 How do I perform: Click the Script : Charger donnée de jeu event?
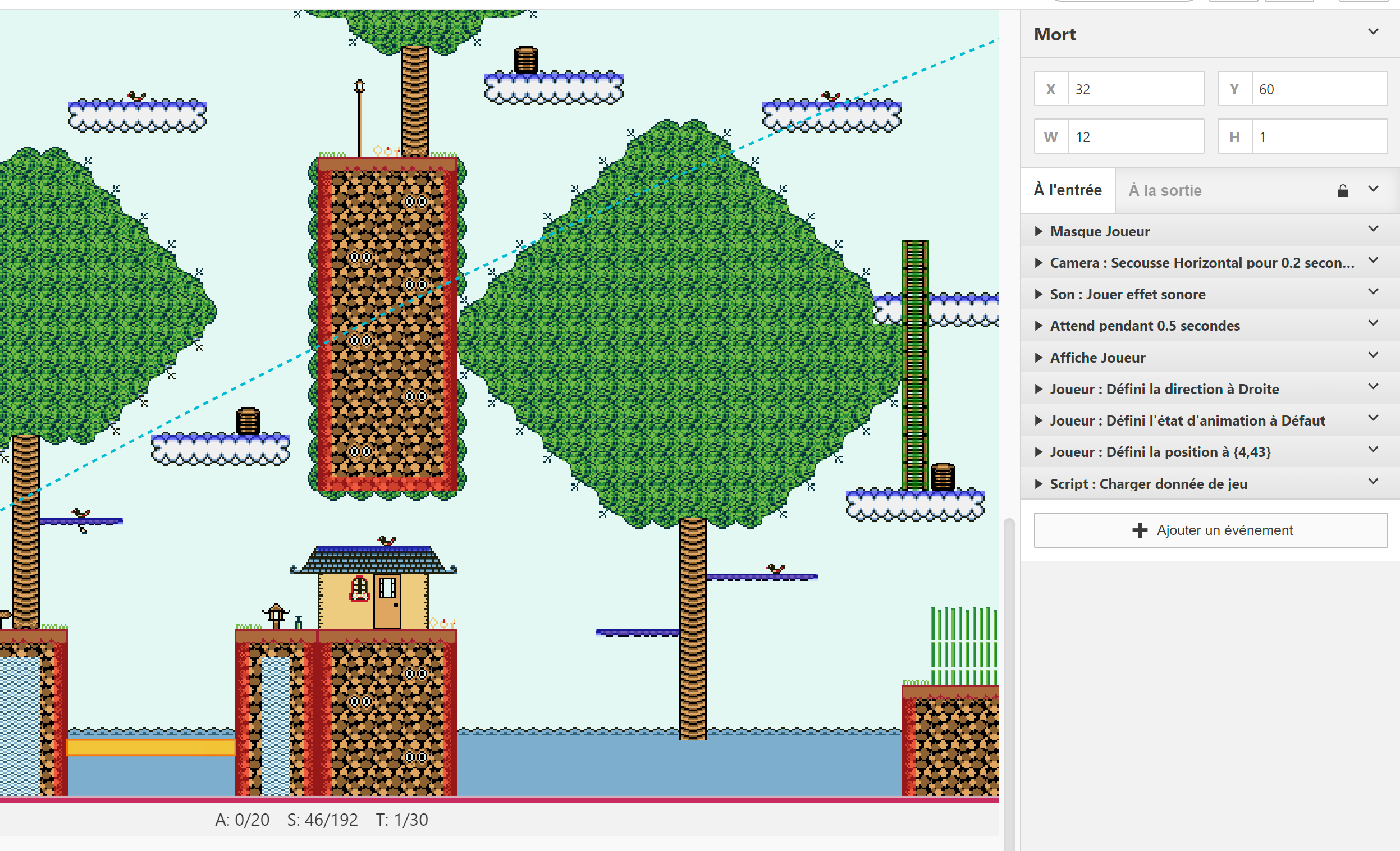(1148, 484)
